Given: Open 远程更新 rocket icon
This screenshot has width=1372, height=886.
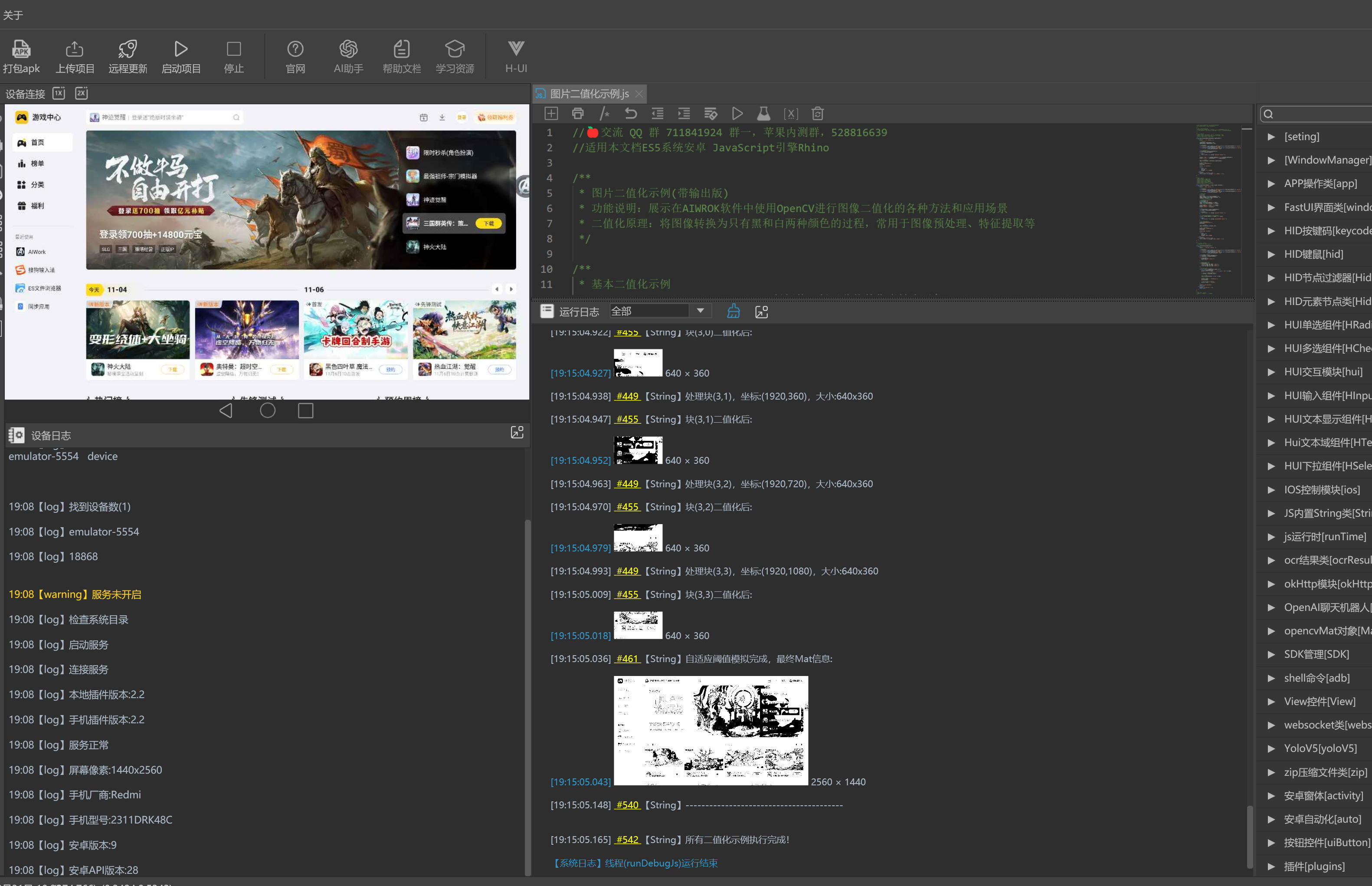Looking at the screenshot, I should (128, 50).
